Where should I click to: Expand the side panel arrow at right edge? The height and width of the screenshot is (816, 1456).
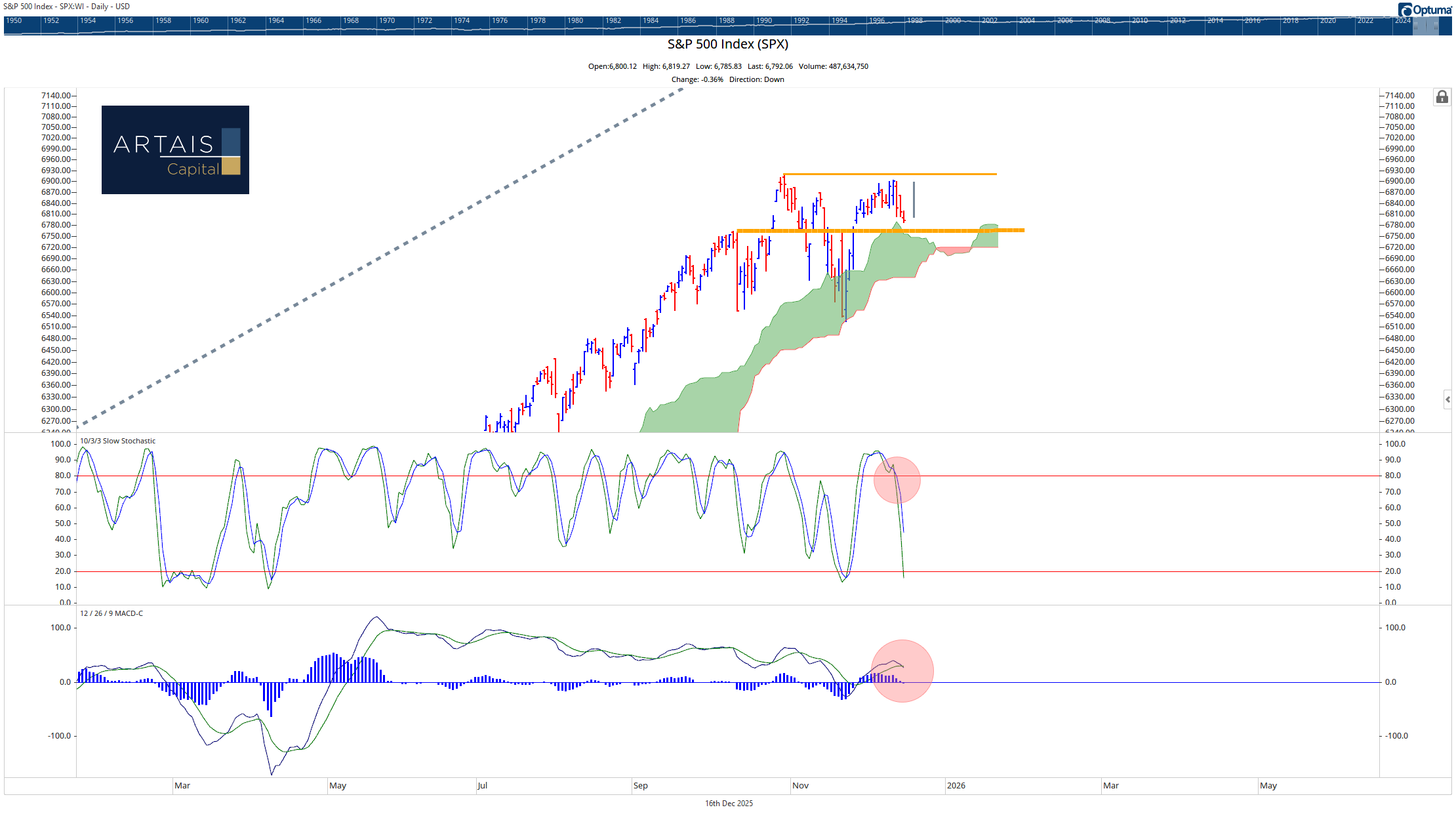click(1447, 399)
